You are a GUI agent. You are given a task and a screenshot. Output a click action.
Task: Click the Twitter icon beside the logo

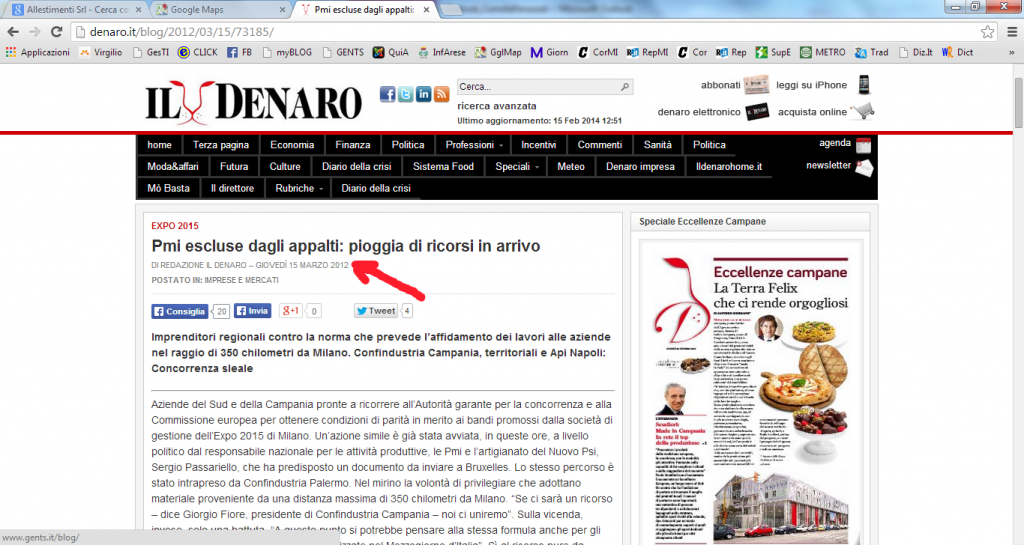(406, 94)
